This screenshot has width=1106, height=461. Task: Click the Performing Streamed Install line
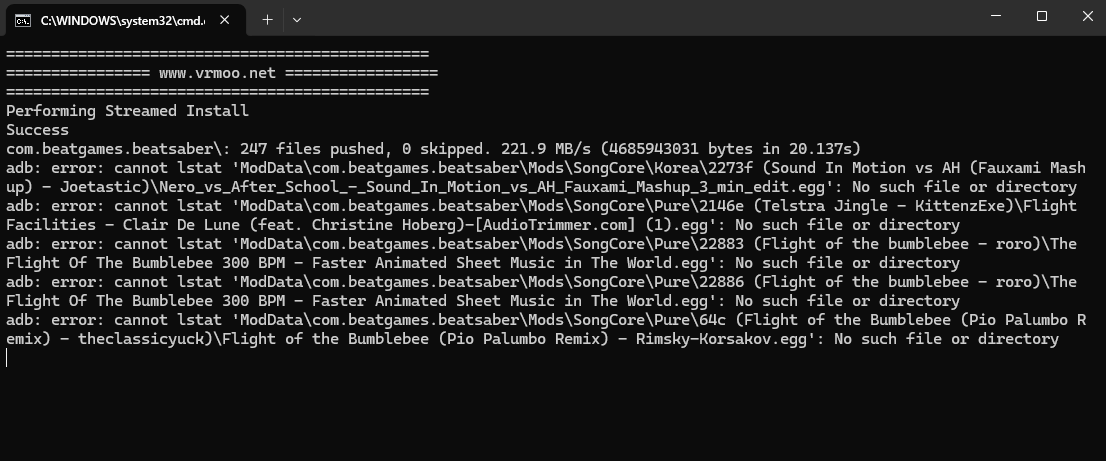[x=127, y=111]
